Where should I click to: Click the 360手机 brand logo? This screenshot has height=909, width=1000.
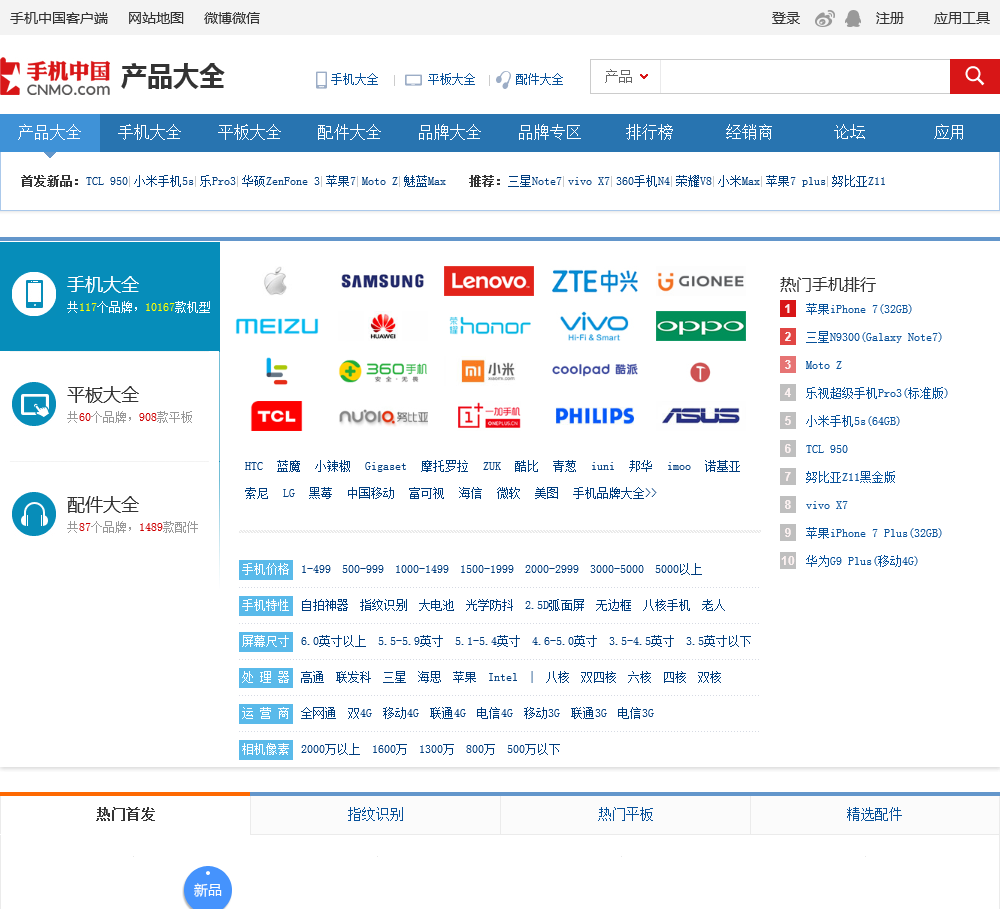click(383, 371)
